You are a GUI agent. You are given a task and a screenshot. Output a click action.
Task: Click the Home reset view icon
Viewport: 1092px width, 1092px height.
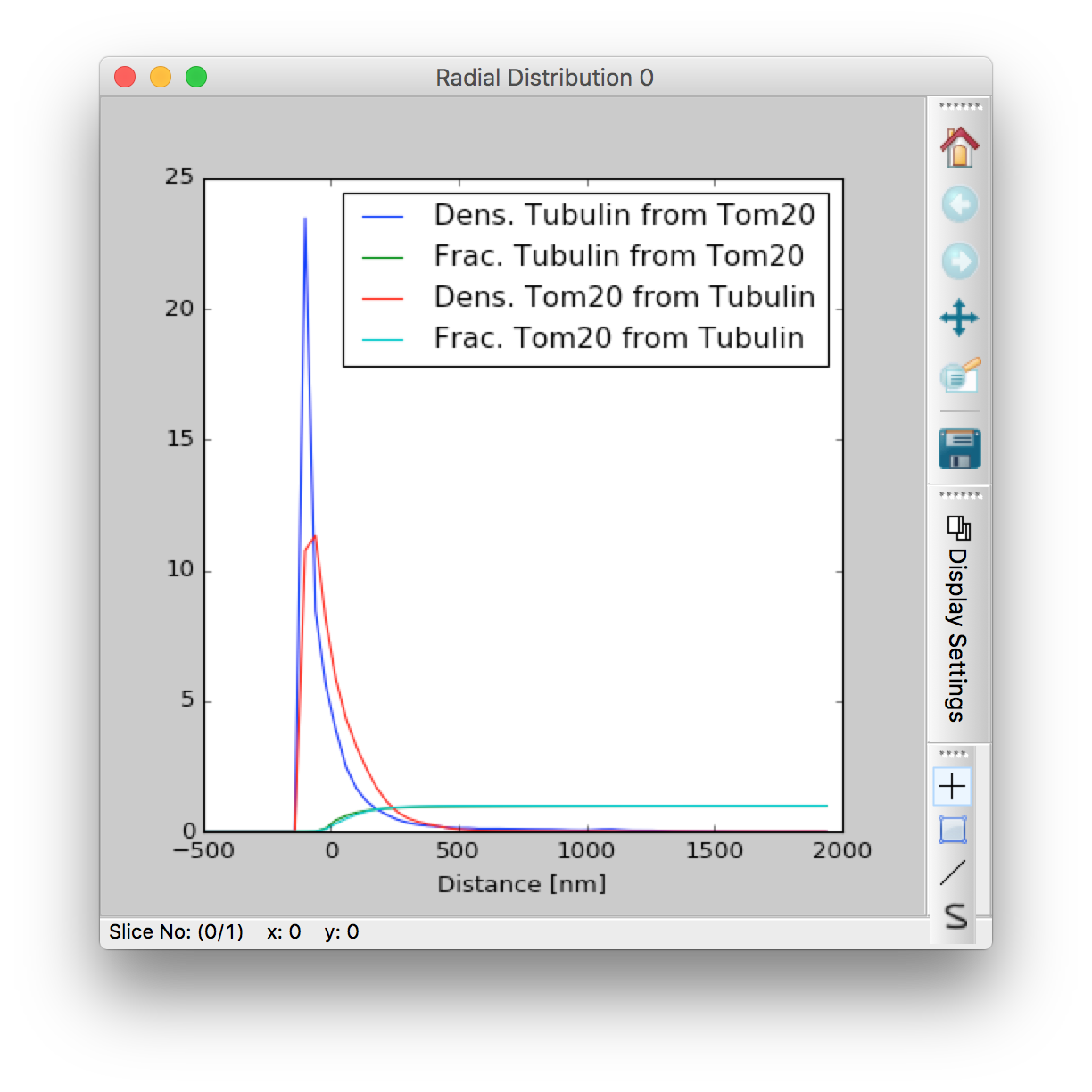(959, 147)
